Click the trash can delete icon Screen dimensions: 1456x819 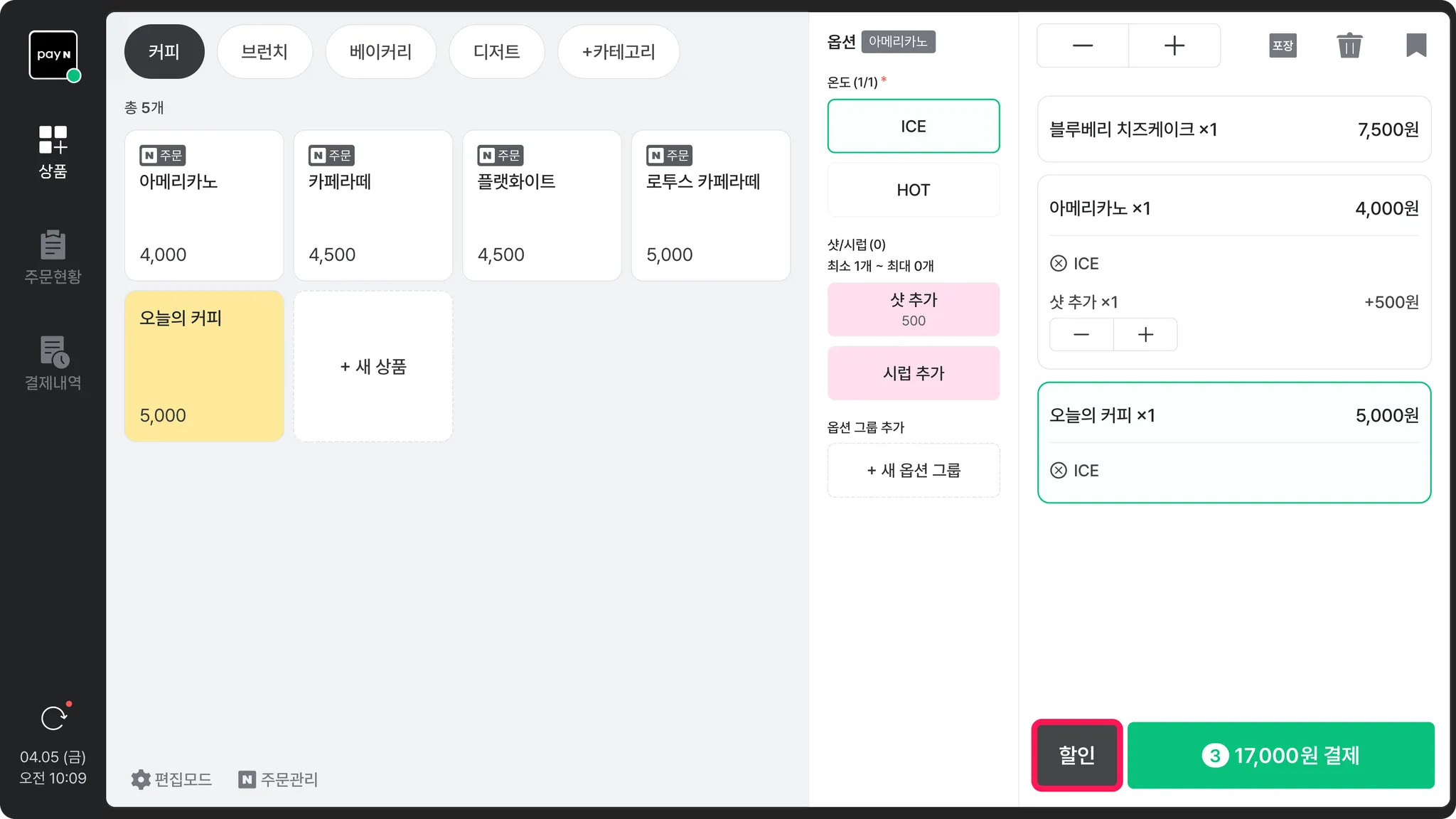pyautogui.click(x=1349, y=45)
